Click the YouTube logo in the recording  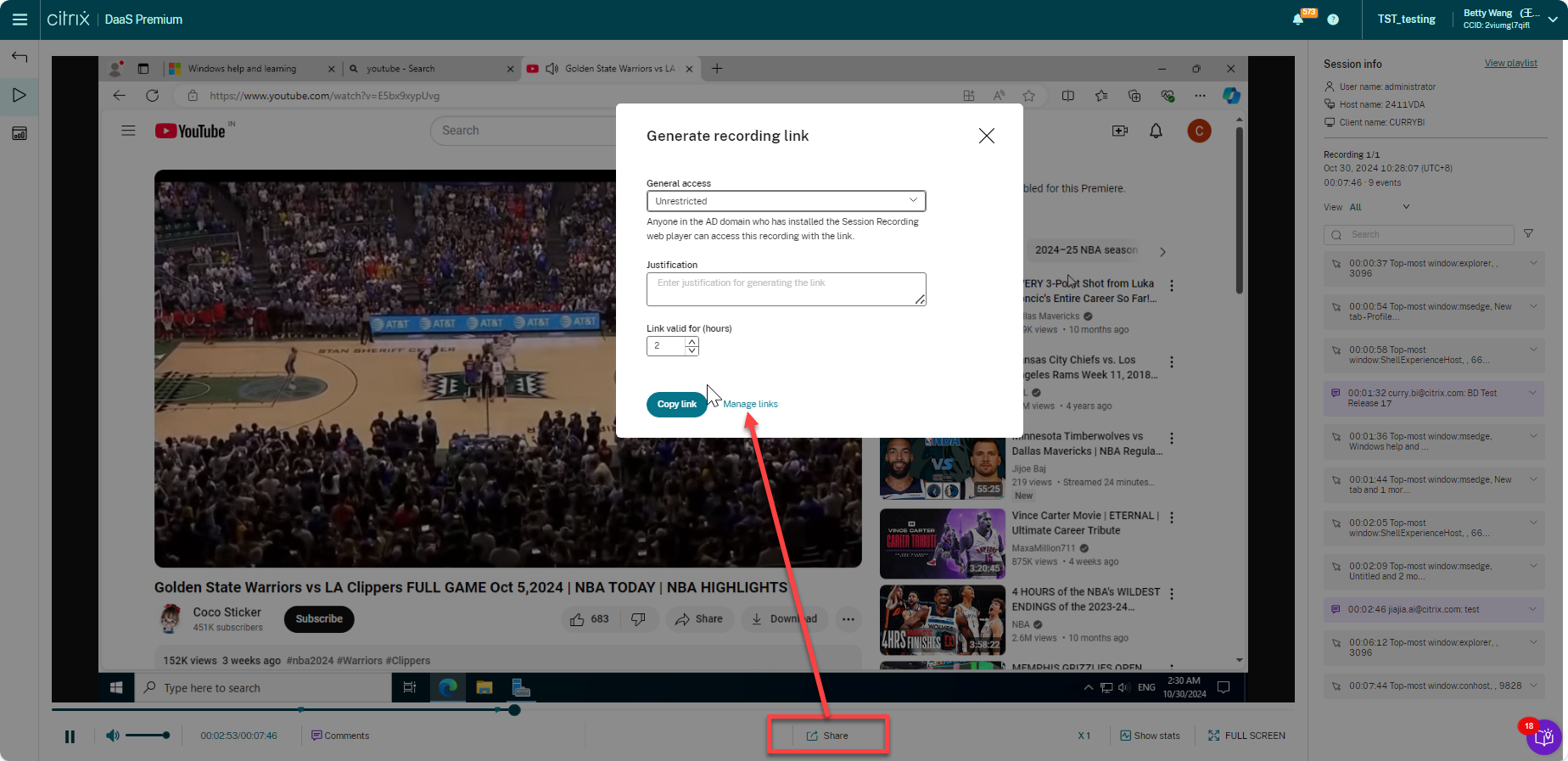pos(190,131)
